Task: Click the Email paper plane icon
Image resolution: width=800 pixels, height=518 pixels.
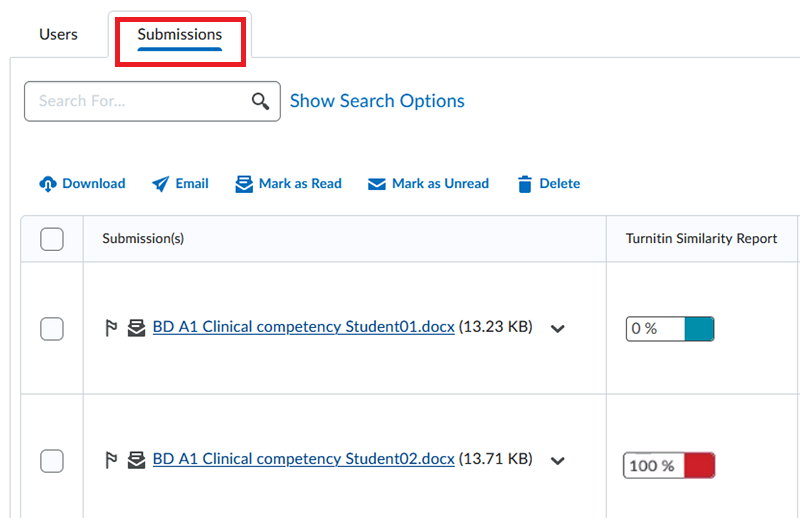Action: tap(161, 184)
